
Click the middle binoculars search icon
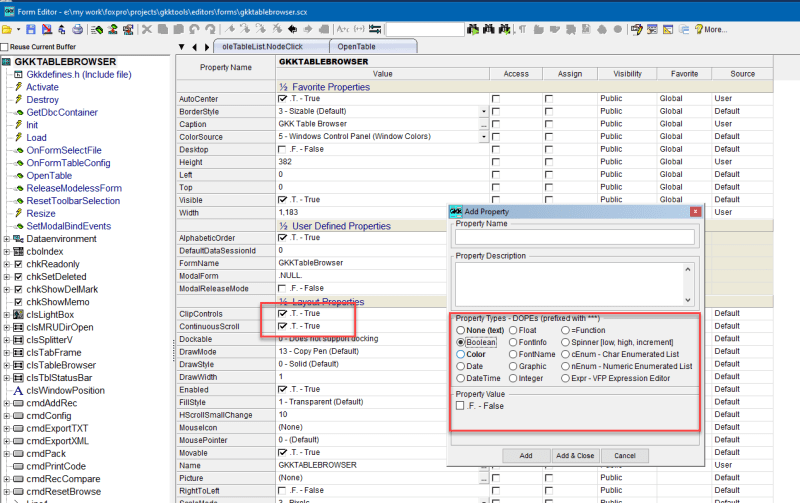point(489,30)
